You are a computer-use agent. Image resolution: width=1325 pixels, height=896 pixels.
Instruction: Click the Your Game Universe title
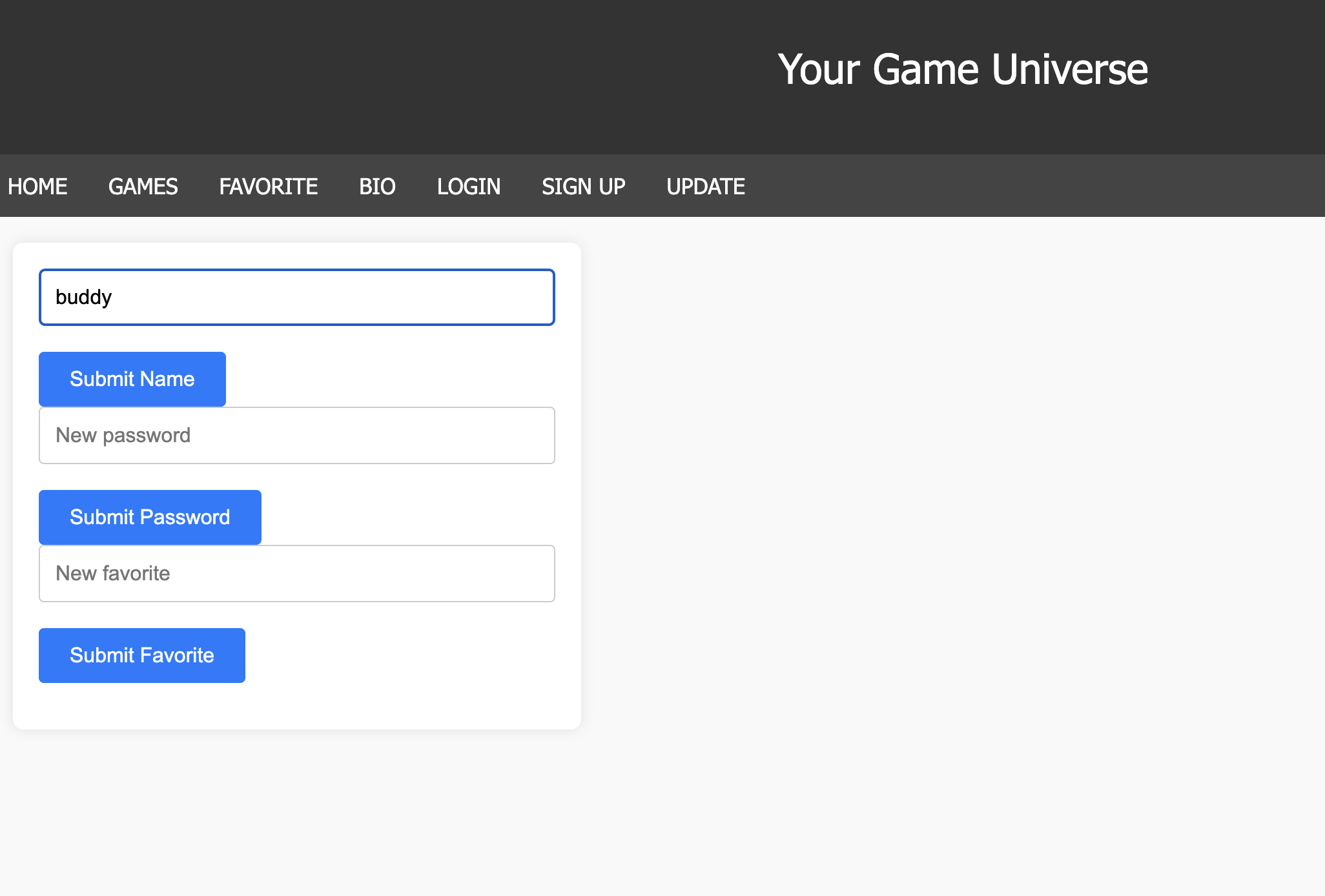tap(963, 69)
